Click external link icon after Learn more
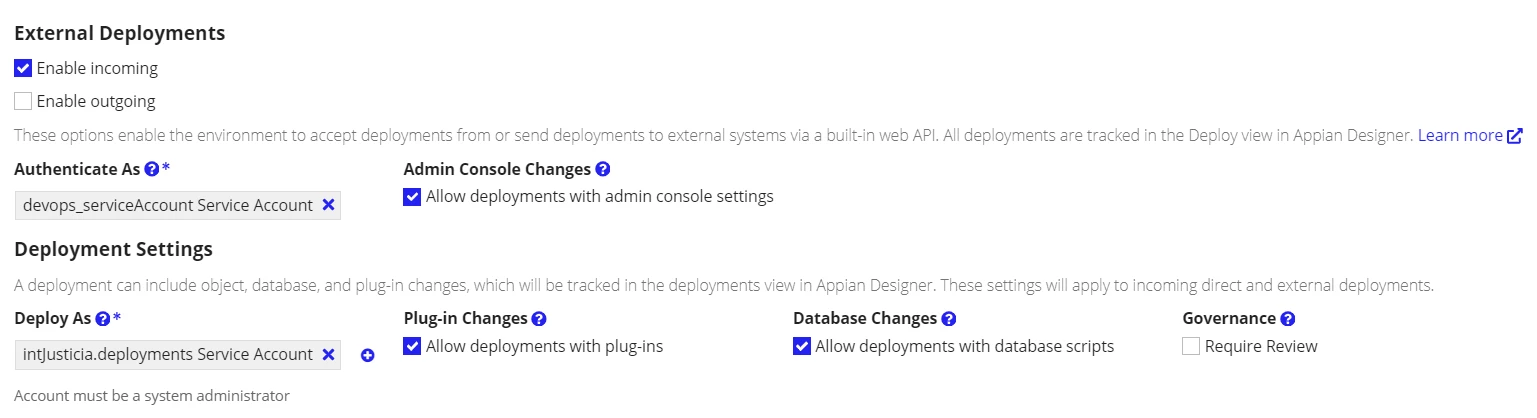Screen dimensions: 1537x418 (x=1514, y=136)
